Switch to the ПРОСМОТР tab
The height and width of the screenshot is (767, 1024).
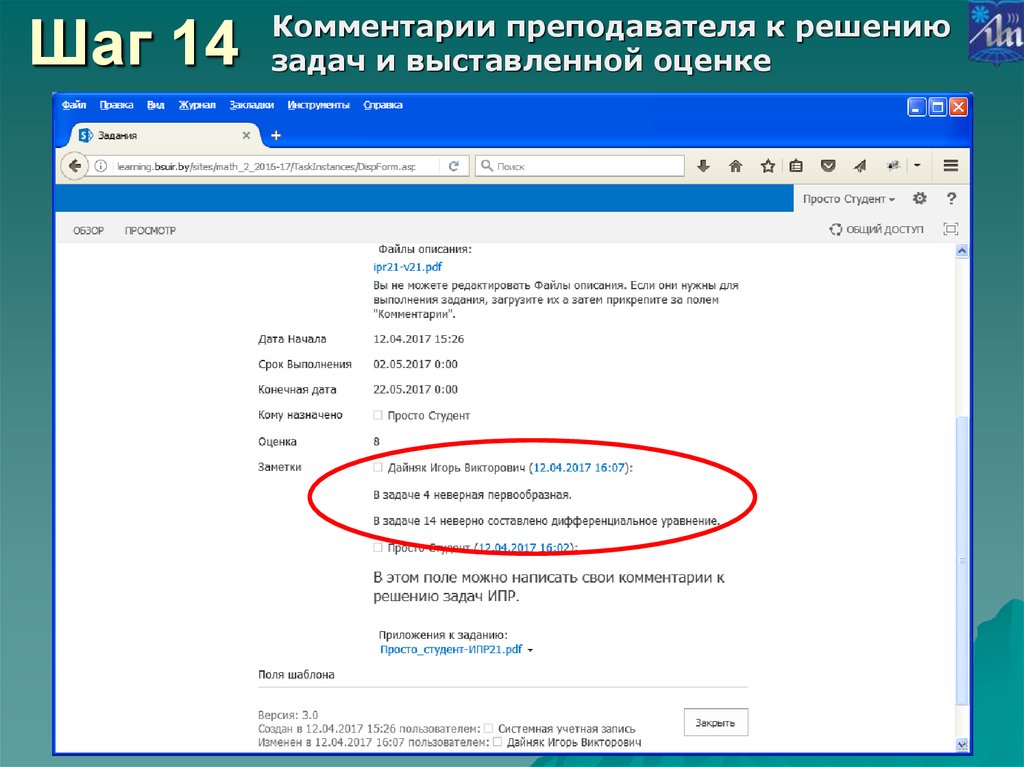pyautogui.click(x=150, y=229)
